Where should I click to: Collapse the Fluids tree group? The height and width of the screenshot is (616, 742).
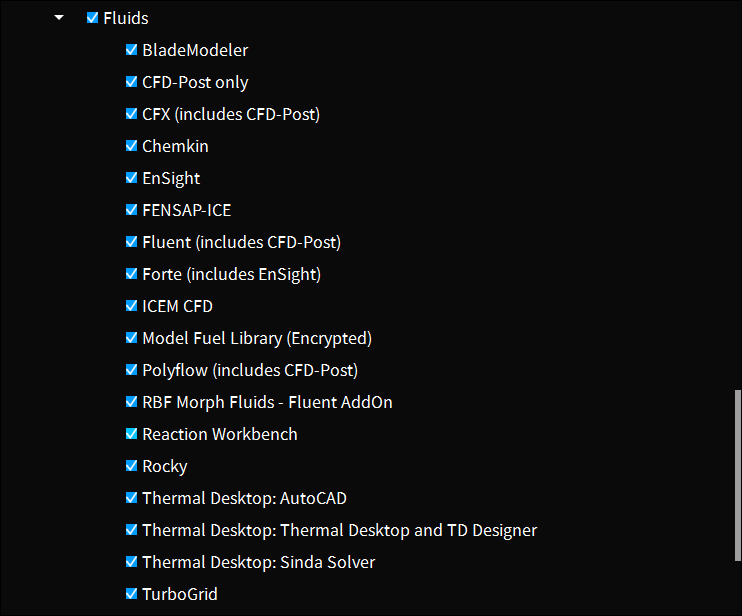pos(59,18)
